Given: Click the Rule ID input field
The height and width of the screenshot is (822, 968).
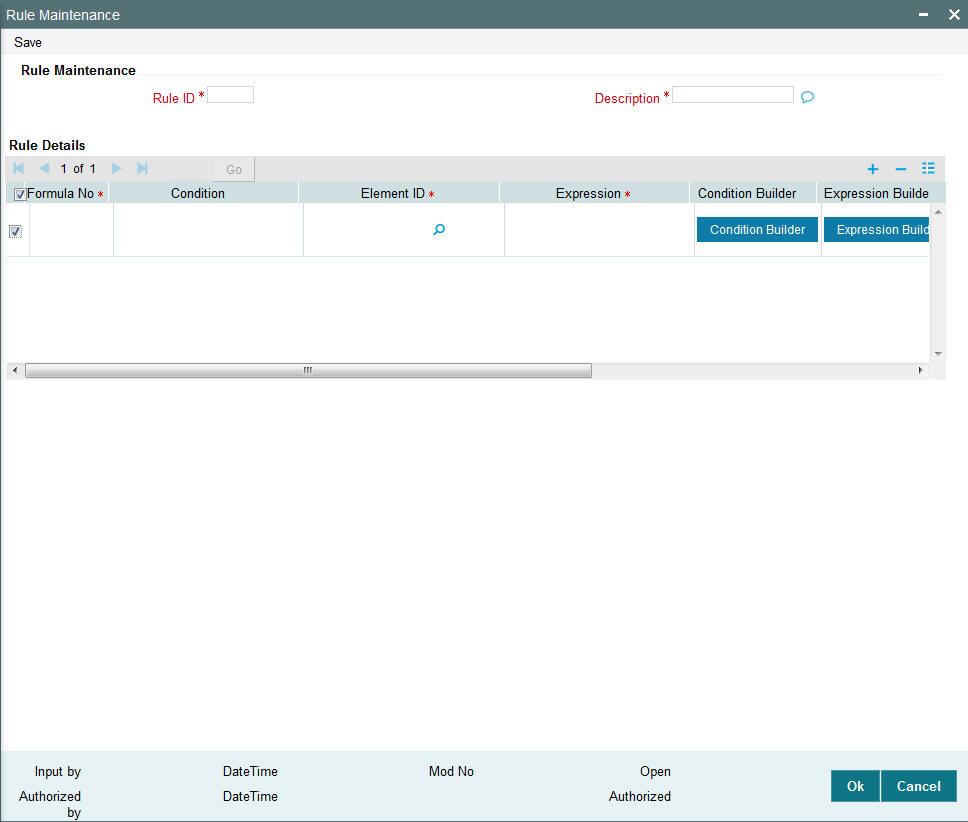Looking at the screenshot, I should pyautogui.click(x=230, y=95).
